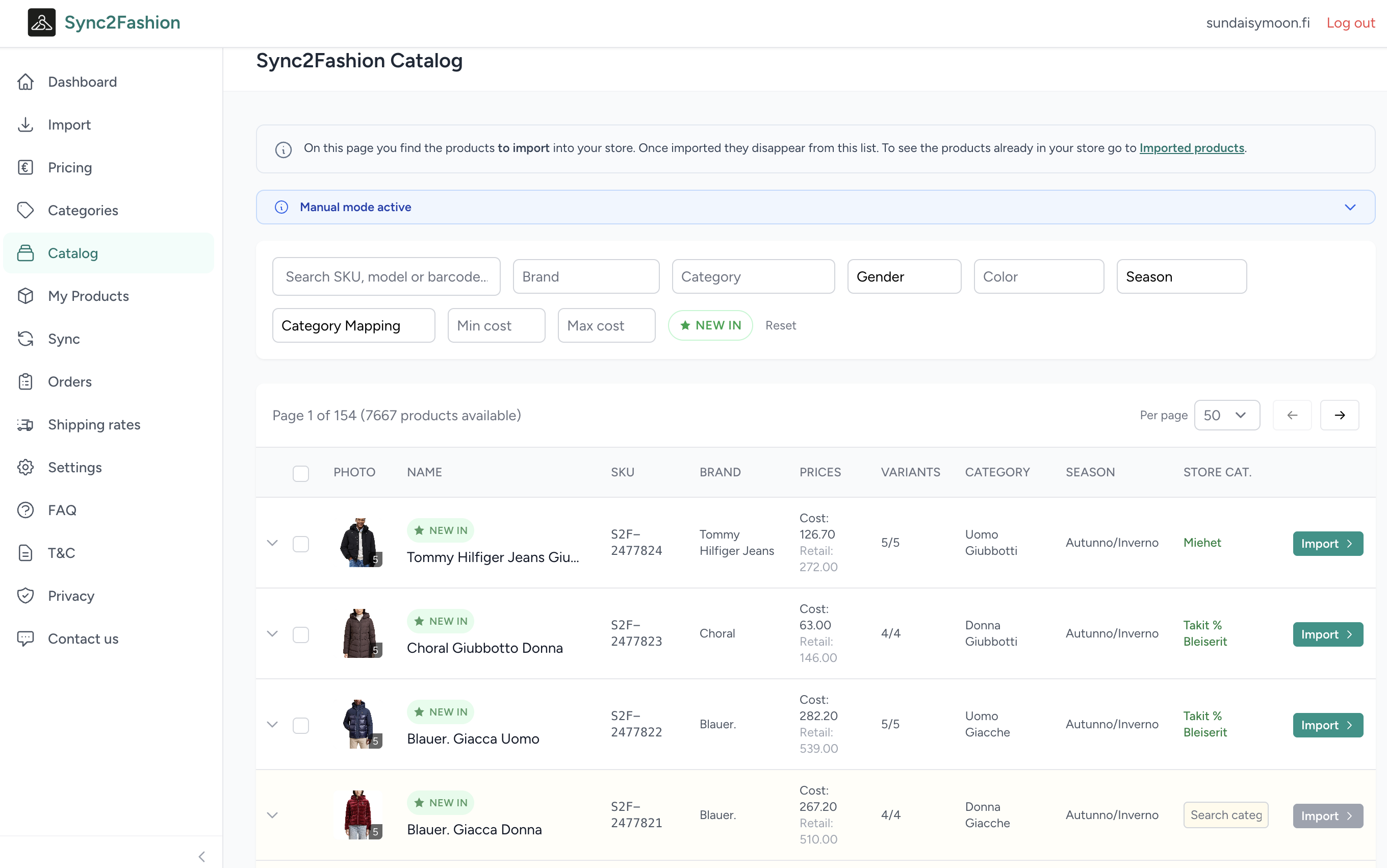Click the Dashboard house icon
The width and height of the screenshot is (1387, 868).
click(x=25, y=82)
